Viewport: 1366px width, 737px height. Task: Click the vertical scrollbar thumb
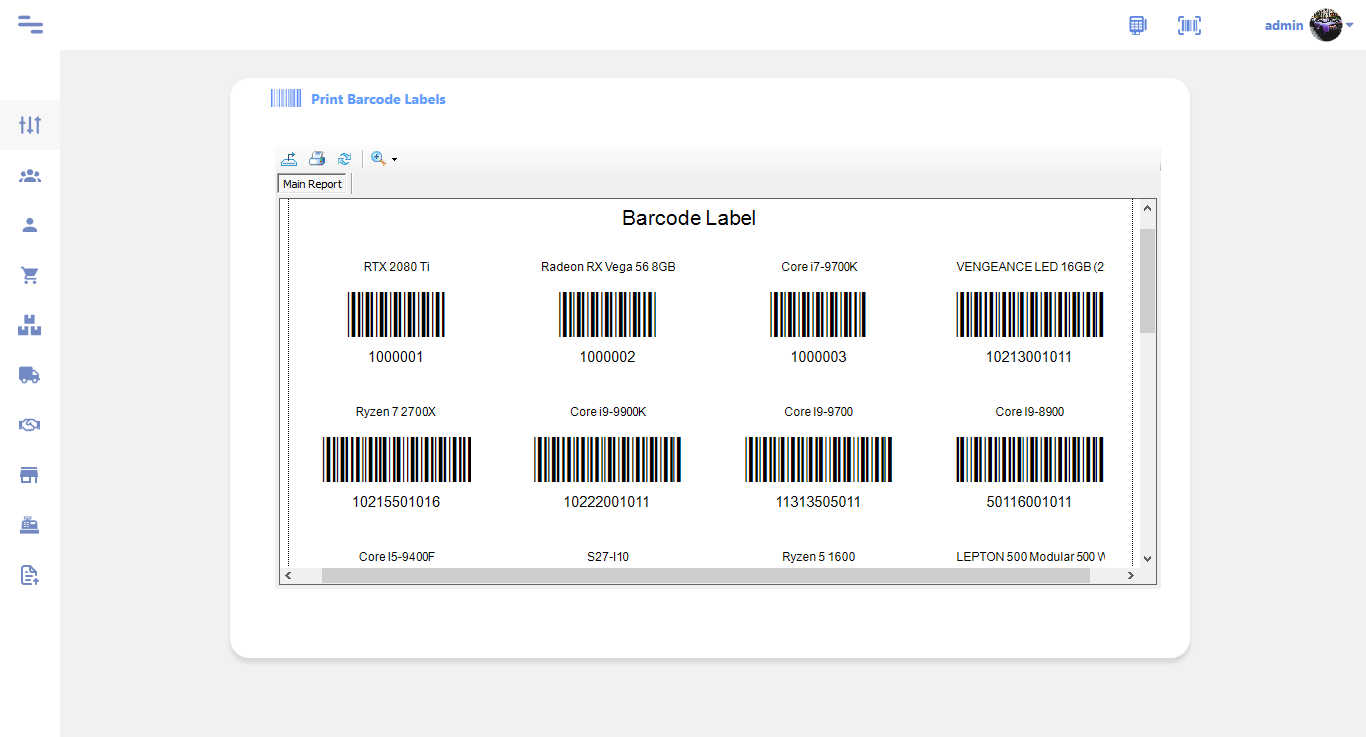pyautogui.click(x=1148, y=280)
